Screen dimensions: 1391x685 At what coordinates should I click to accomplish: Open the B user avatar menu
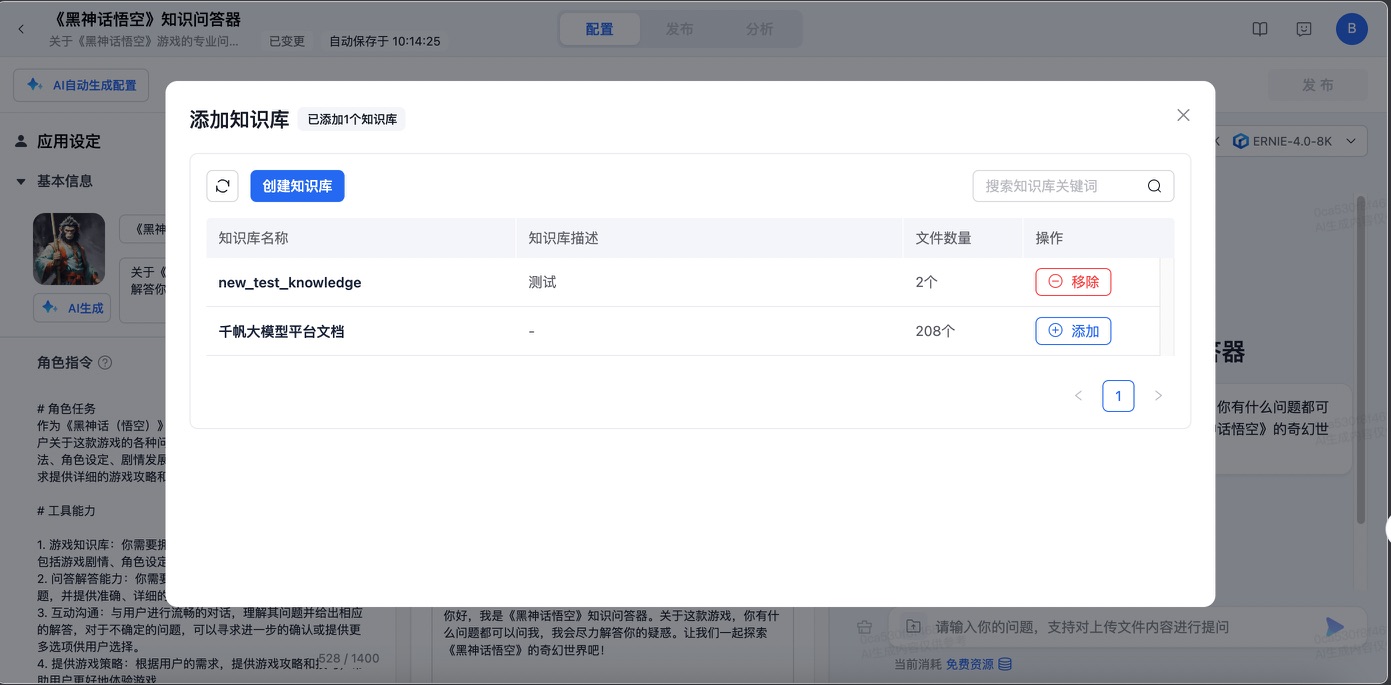[1351, 28]
